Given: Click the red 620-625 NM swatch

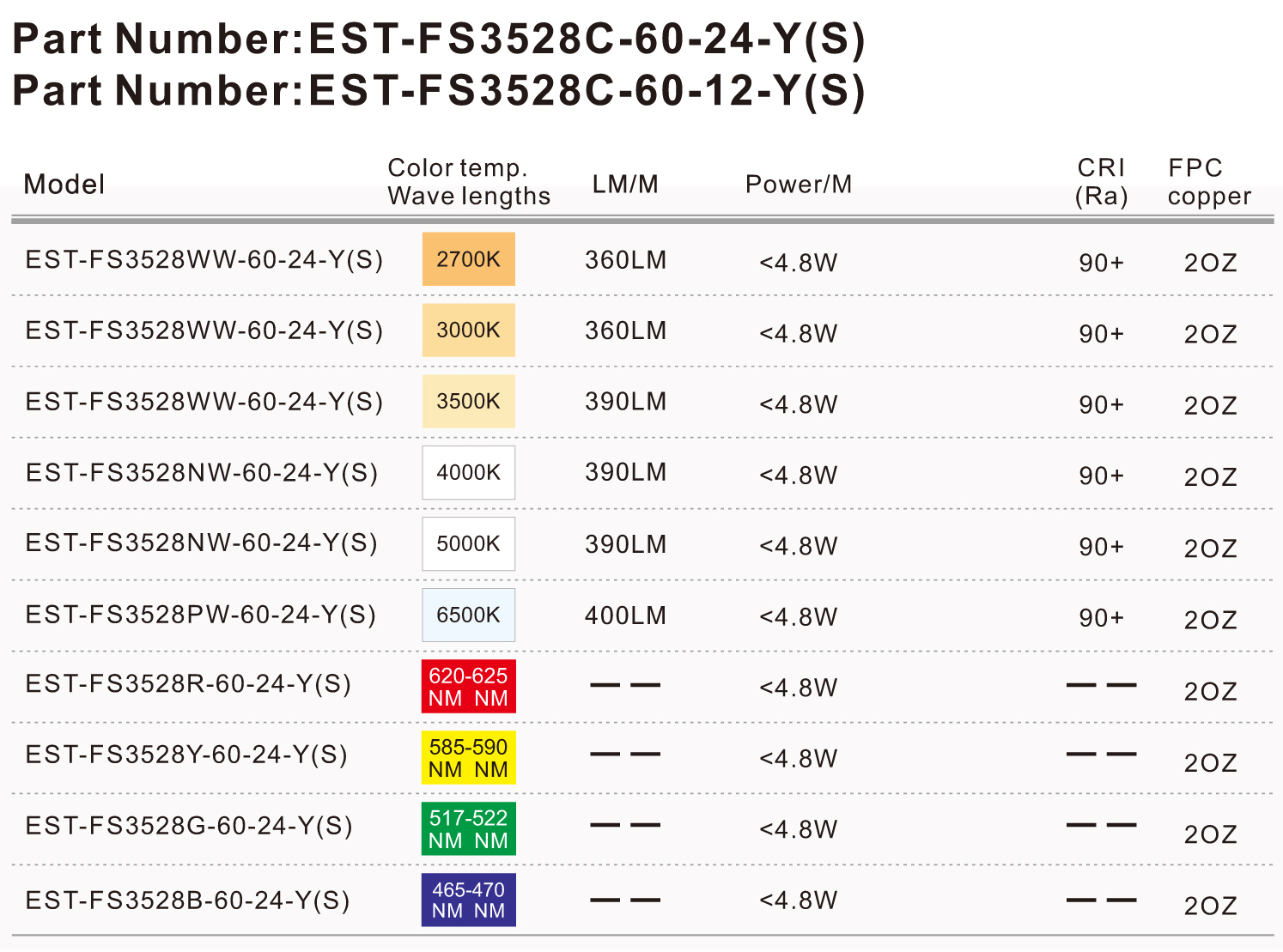Looking at the screenshot, I should coord(468,686).
